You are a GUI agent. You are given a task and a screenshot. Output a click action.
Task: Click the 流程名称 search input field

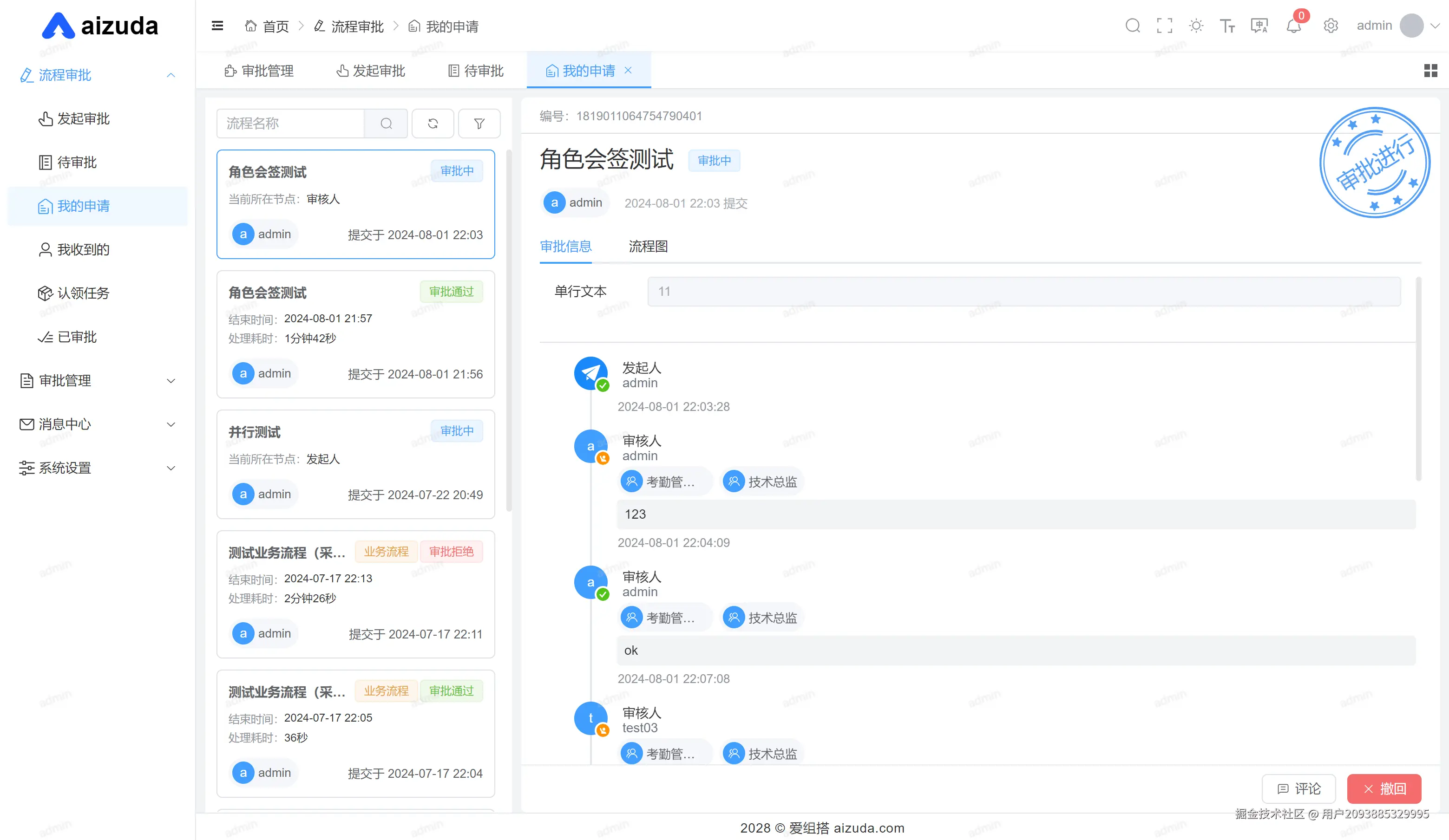pos(290,124)
